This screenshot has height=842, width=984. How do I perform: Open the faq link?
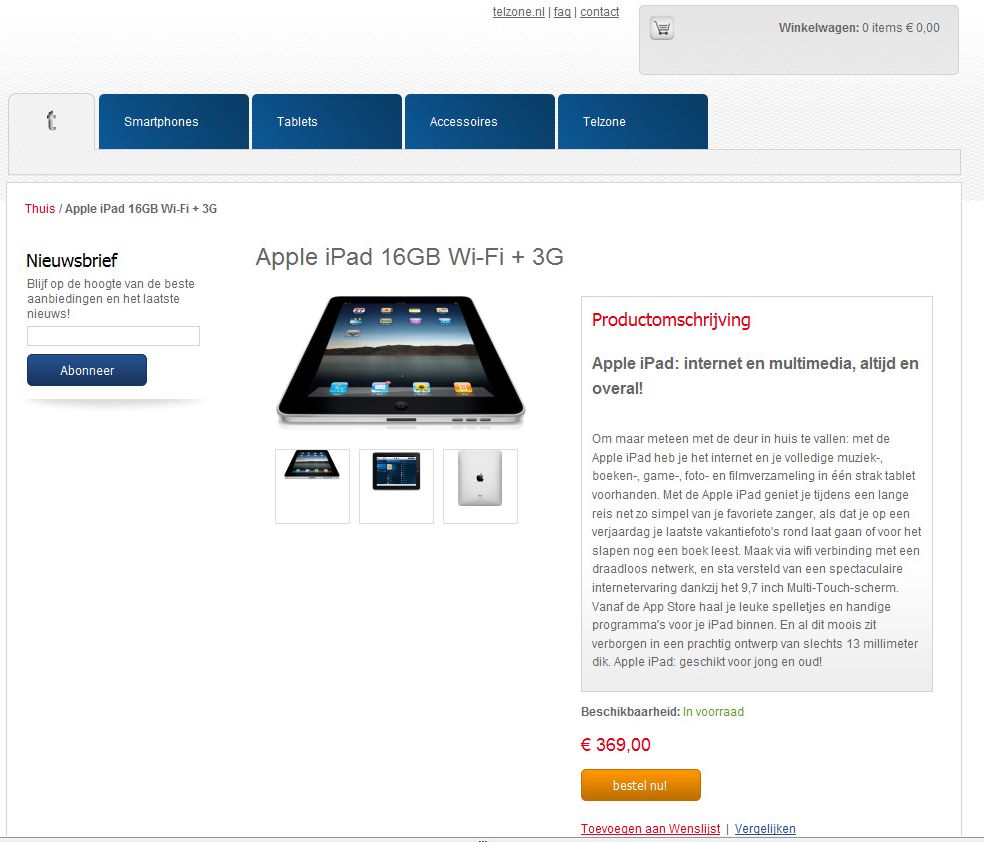[x=562, y=12]
